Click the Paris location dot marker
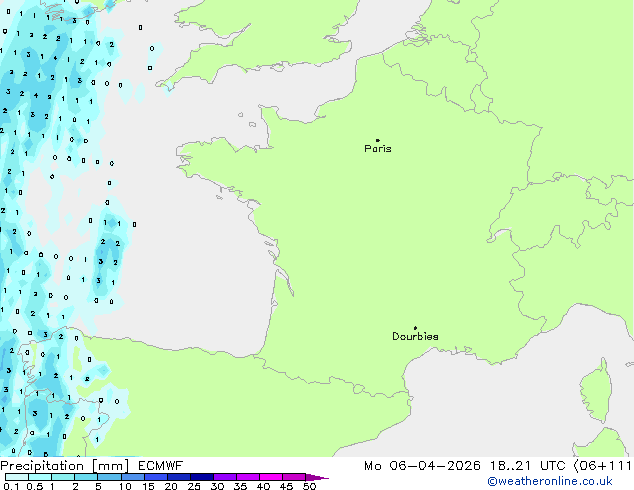634x490 pixels. point(378,140)
